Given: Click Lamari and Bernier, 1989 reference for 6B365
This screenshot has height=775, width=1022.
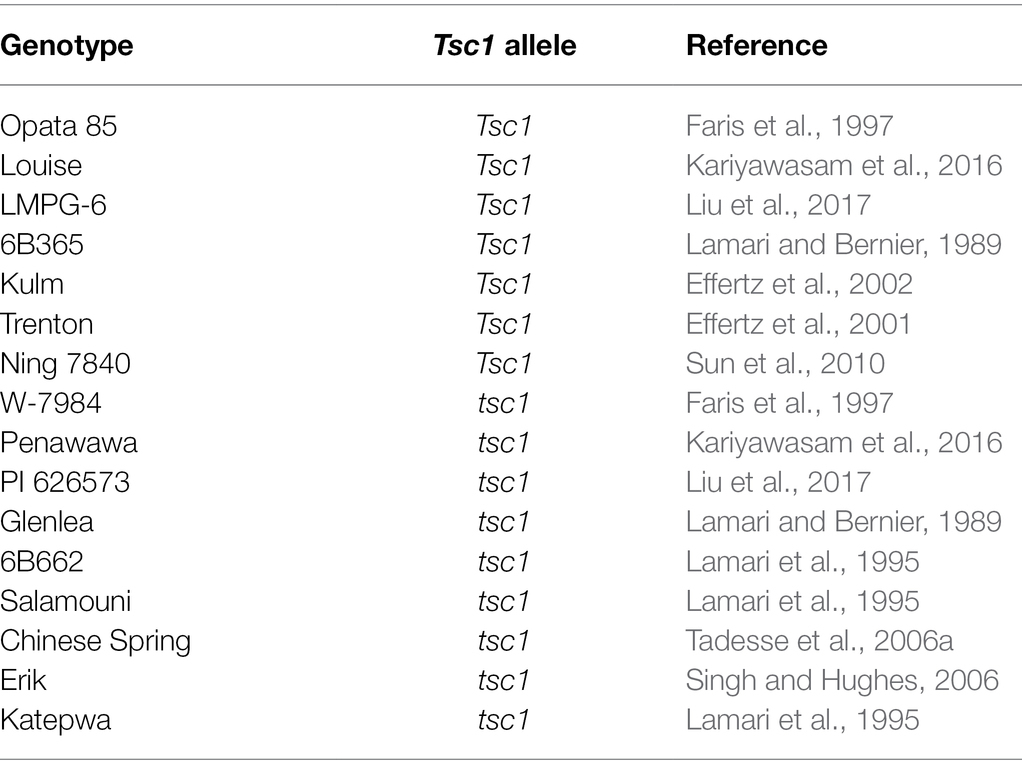Looking at the screenshot, I should 844,244.
